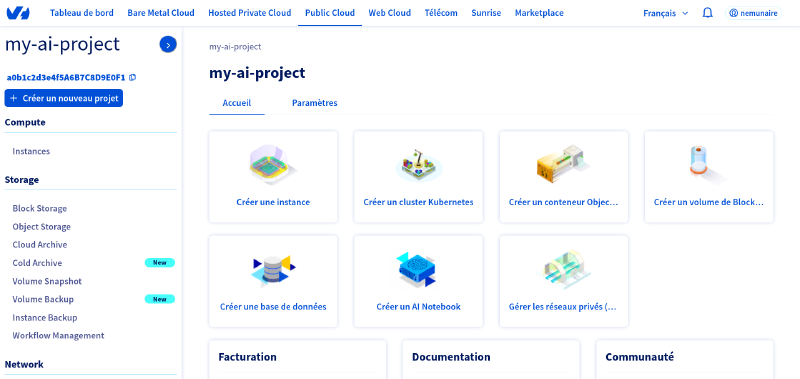800x379 pixels.
Task: Open Instance Backup sidebar link
Action: point(45,318)
